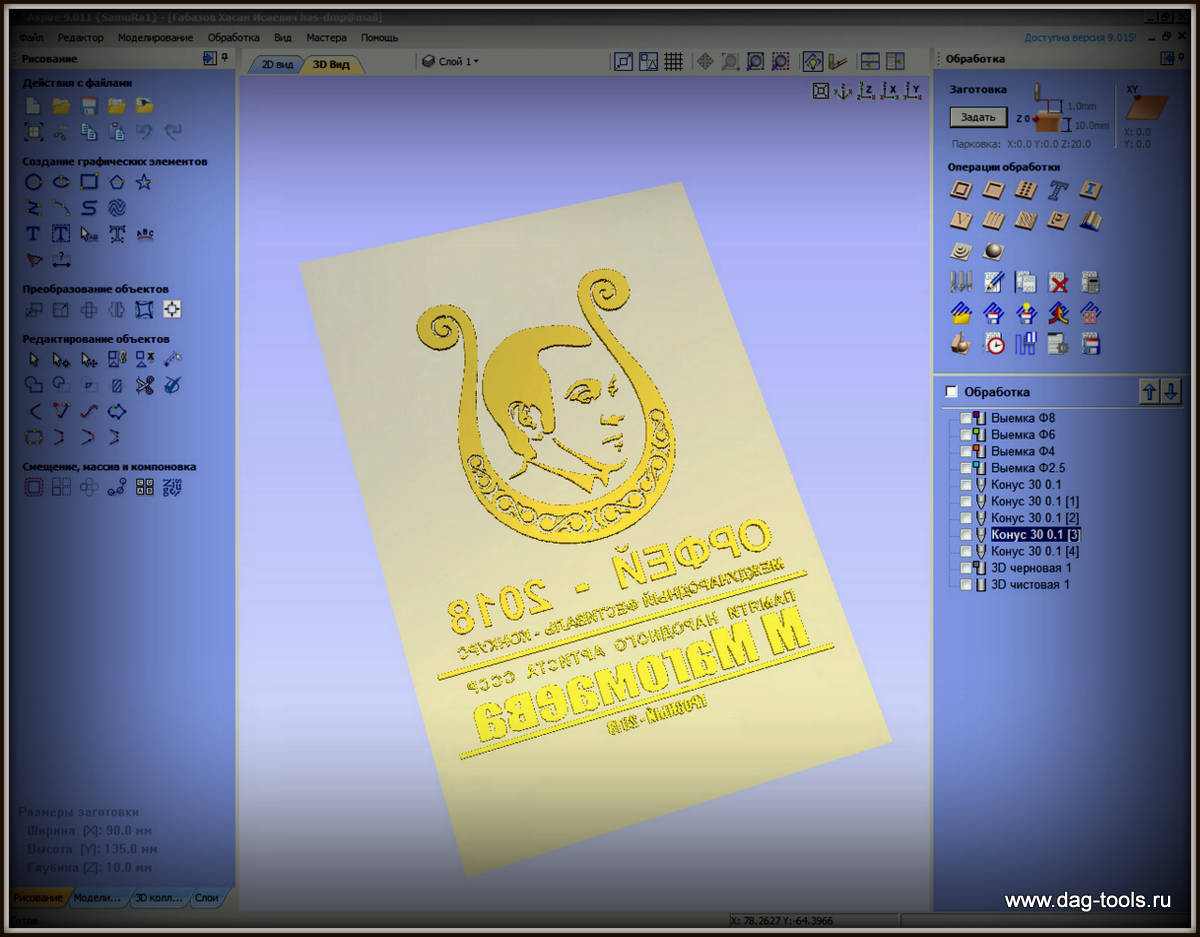This screenshot has width=1200, height=937.
Task: Select the Конус 30 0.1 [3] toolpath
Action: coord(1035,535)
